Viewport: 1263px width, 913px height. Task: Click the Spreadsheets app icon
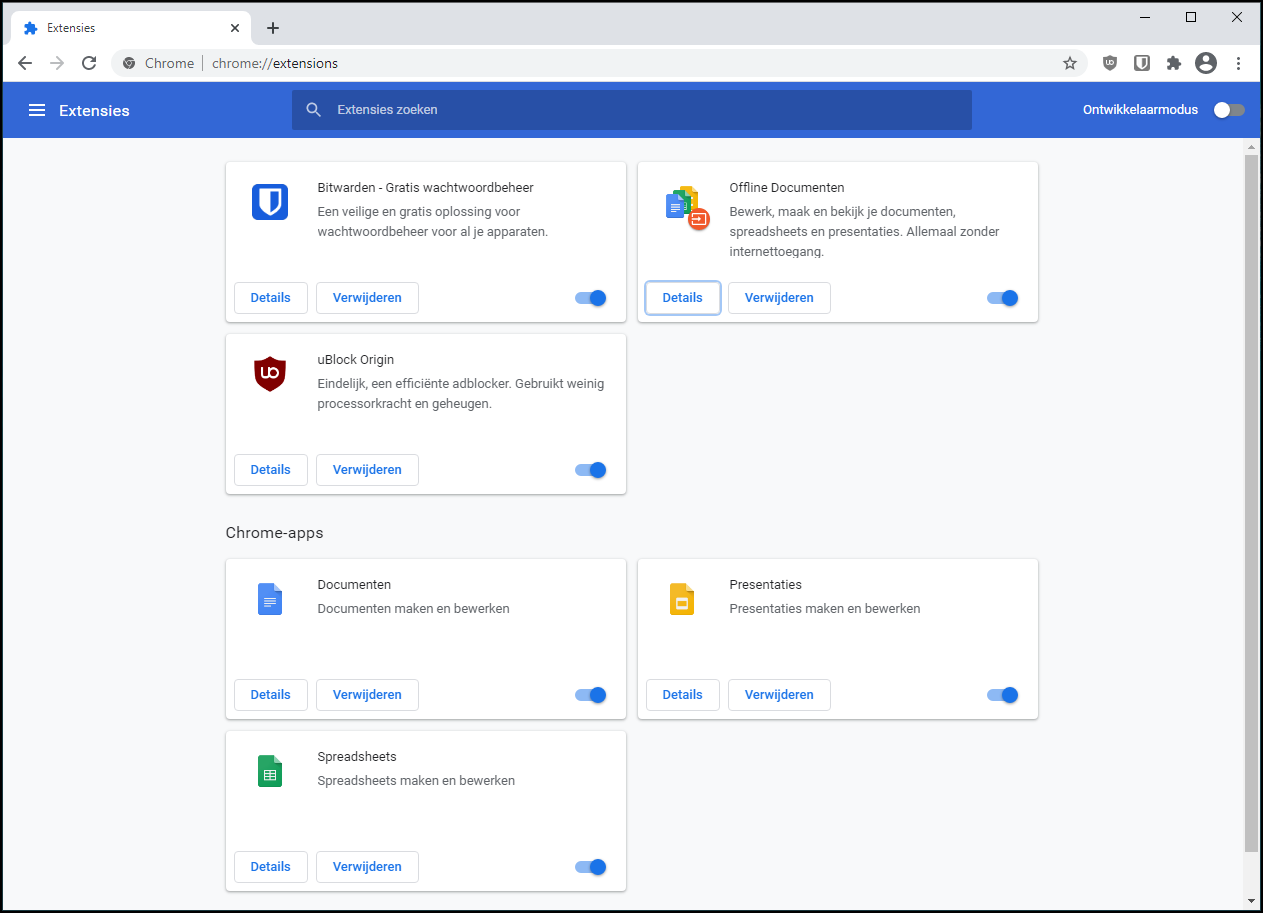click(270, 771)
